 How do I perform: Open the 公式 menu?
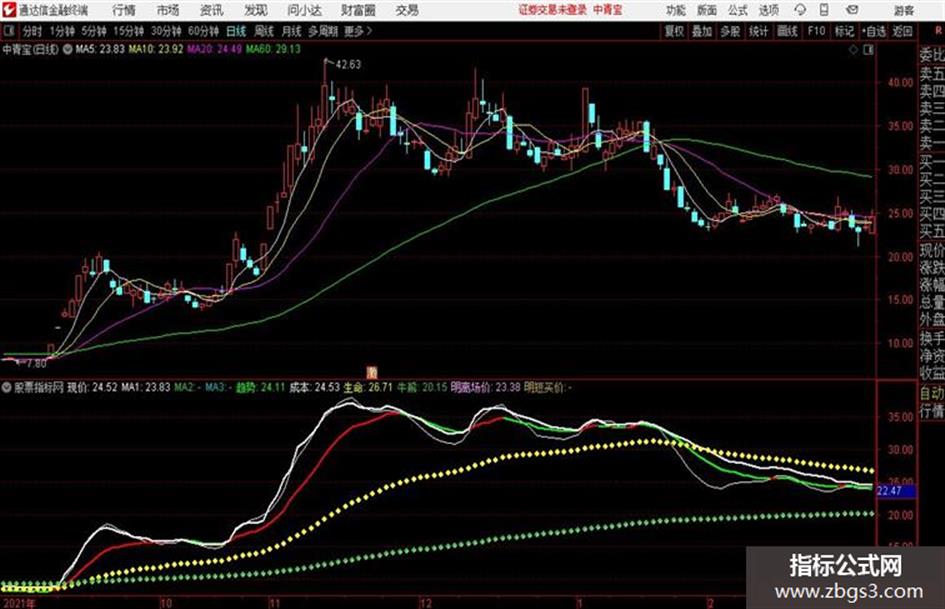click(738, 10)
